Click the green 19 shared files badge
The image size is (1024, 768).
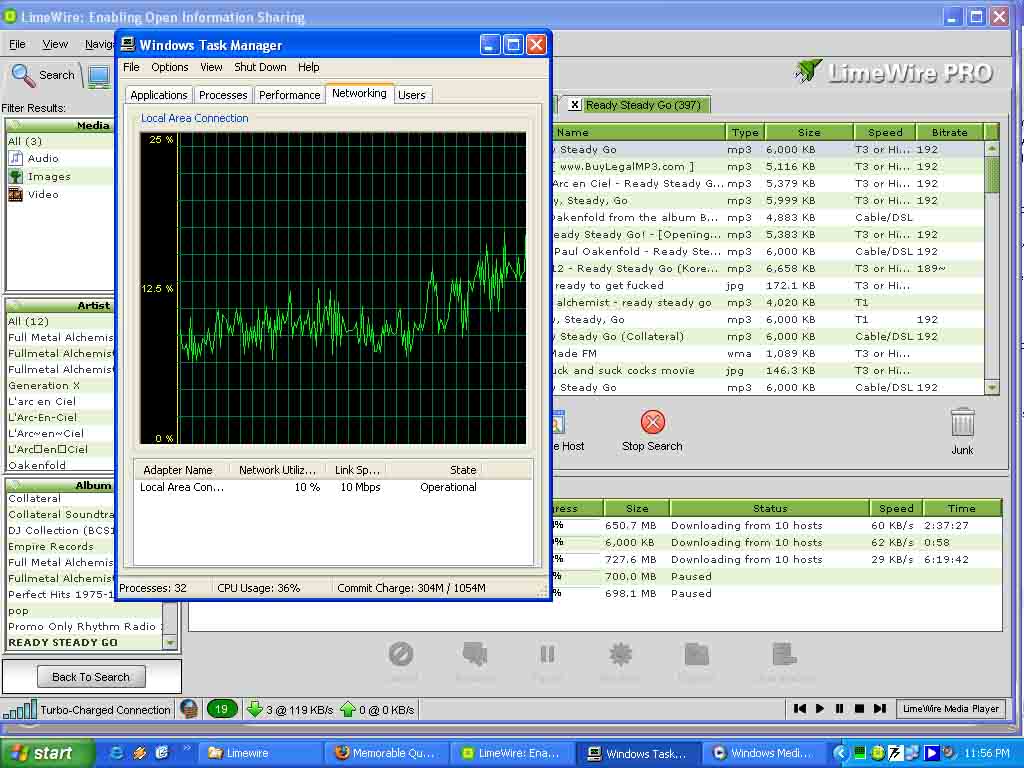tap(221, 709)
